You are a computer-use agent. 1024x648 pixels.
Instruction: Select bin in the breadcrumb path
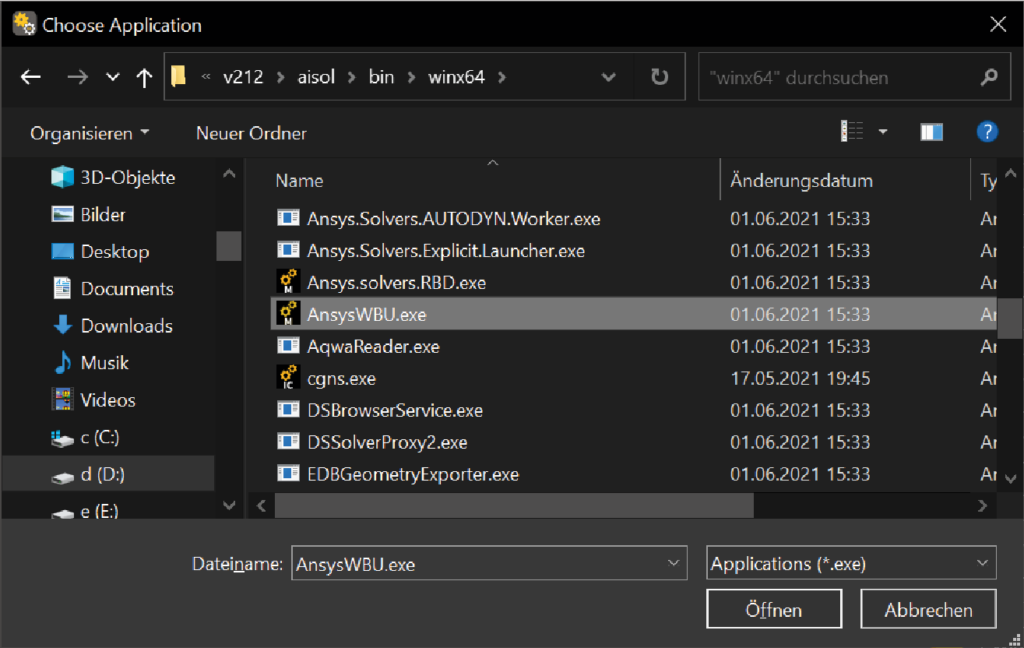(x=381, y=77)
